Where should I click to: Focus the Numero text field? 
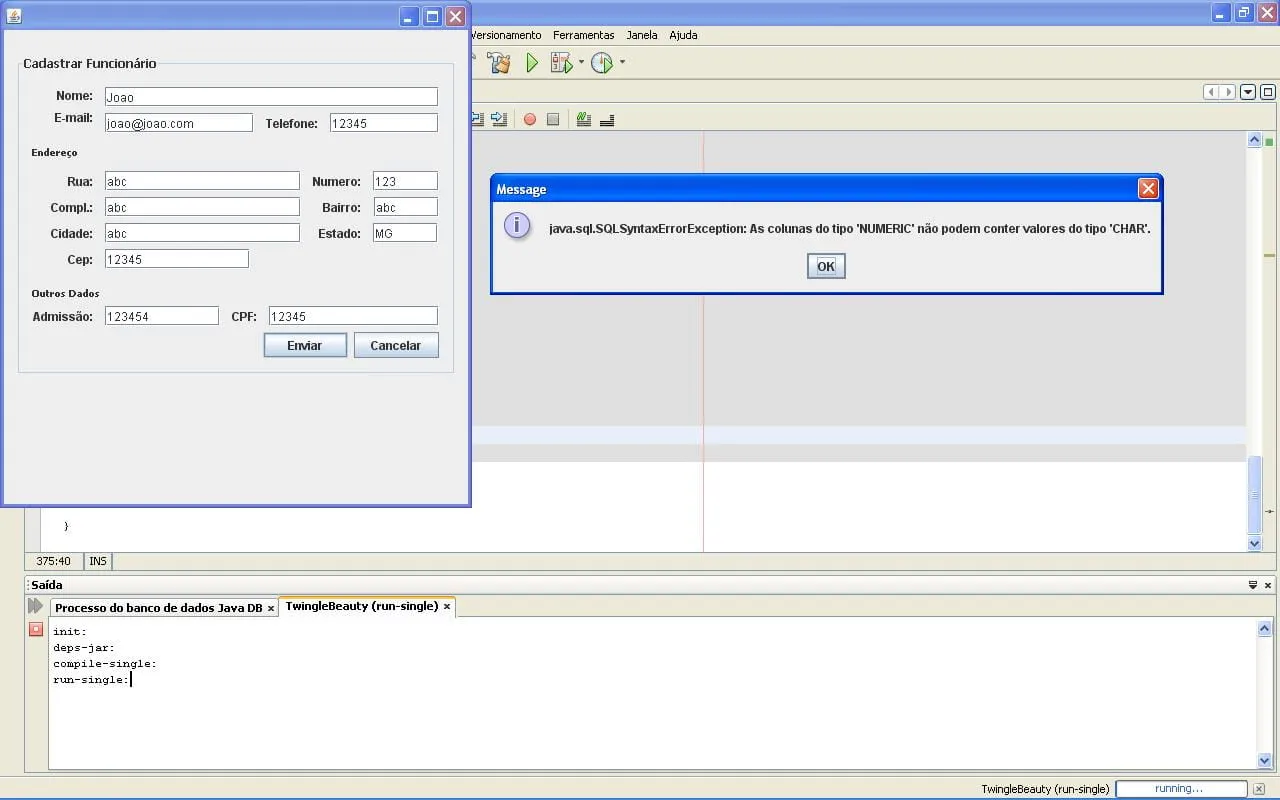coord(405,181)
